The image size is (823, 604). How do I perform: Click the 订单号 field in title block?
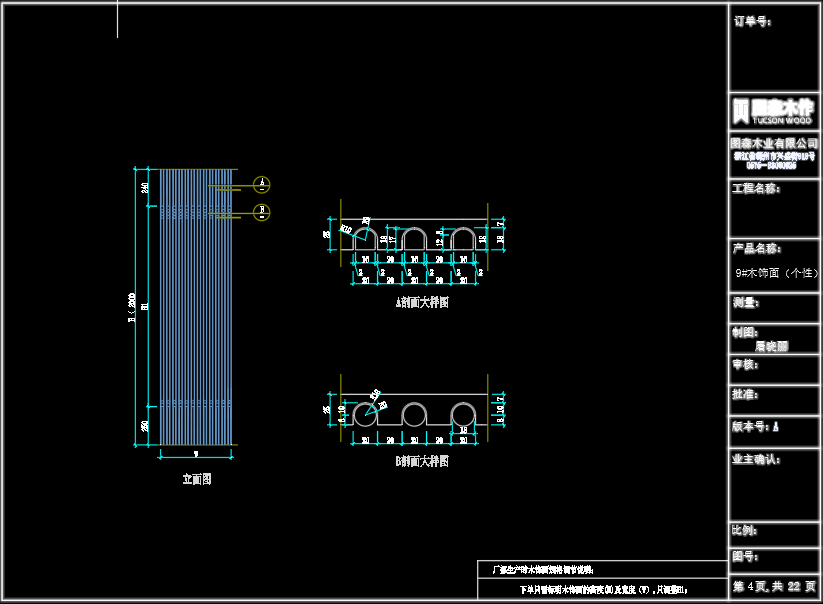(752, 21)
